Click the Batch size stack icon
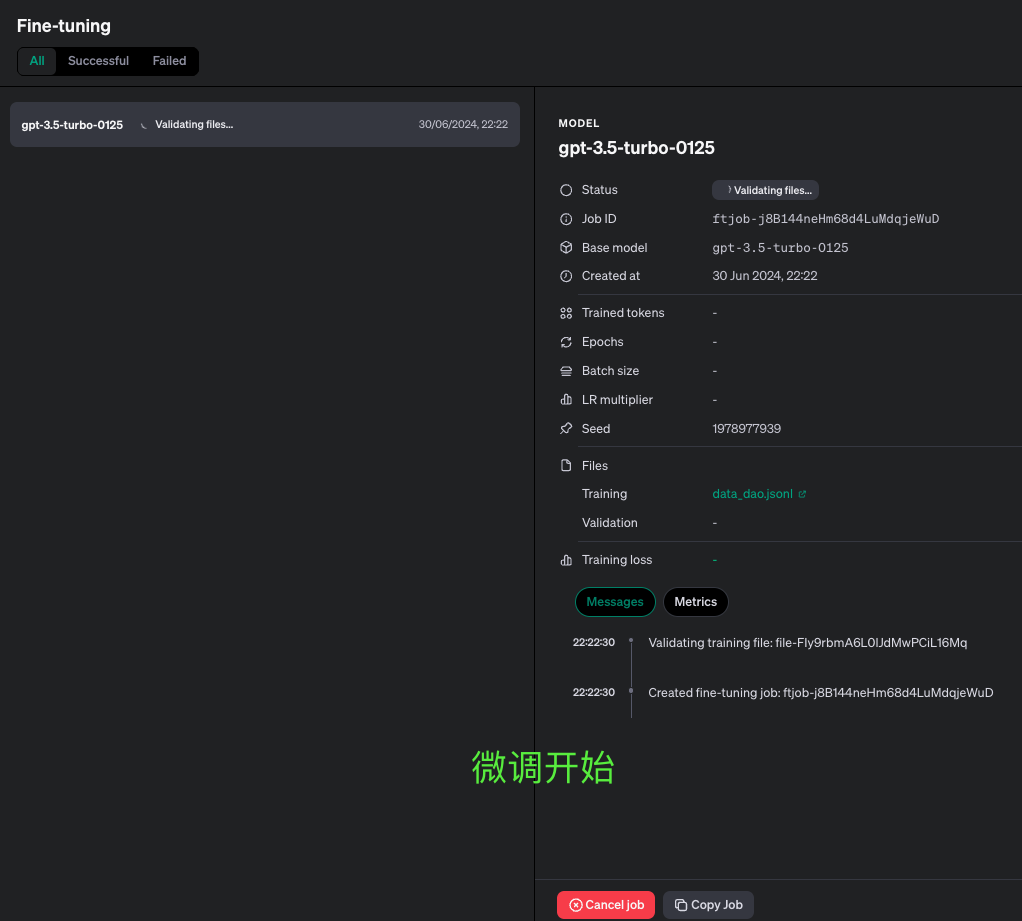 [x=566, y=371]
